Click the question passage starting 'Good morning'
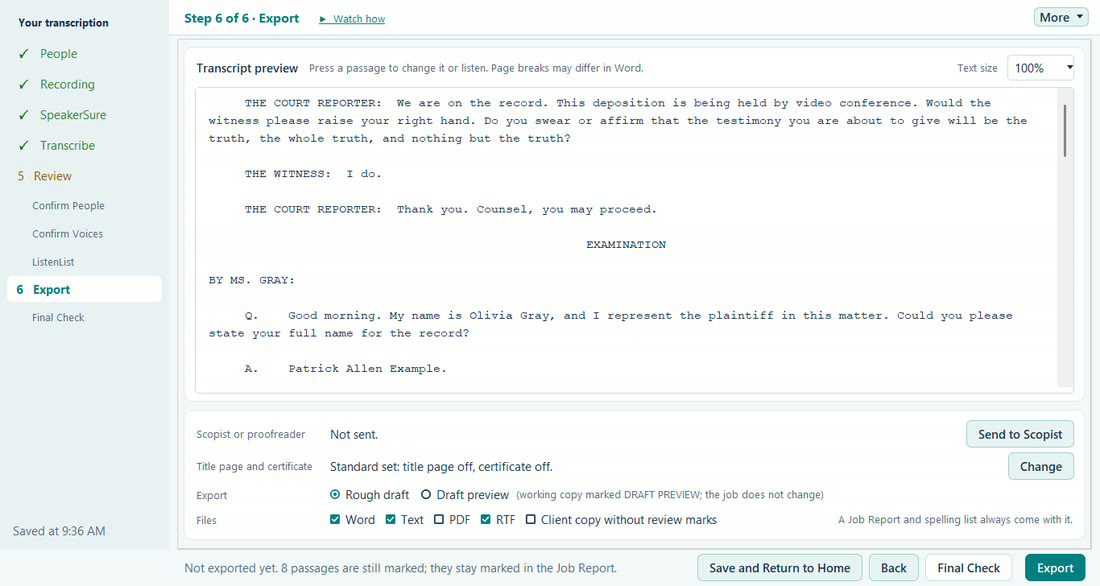Viewport: 1100px width, 586px height. pos(610,324)
